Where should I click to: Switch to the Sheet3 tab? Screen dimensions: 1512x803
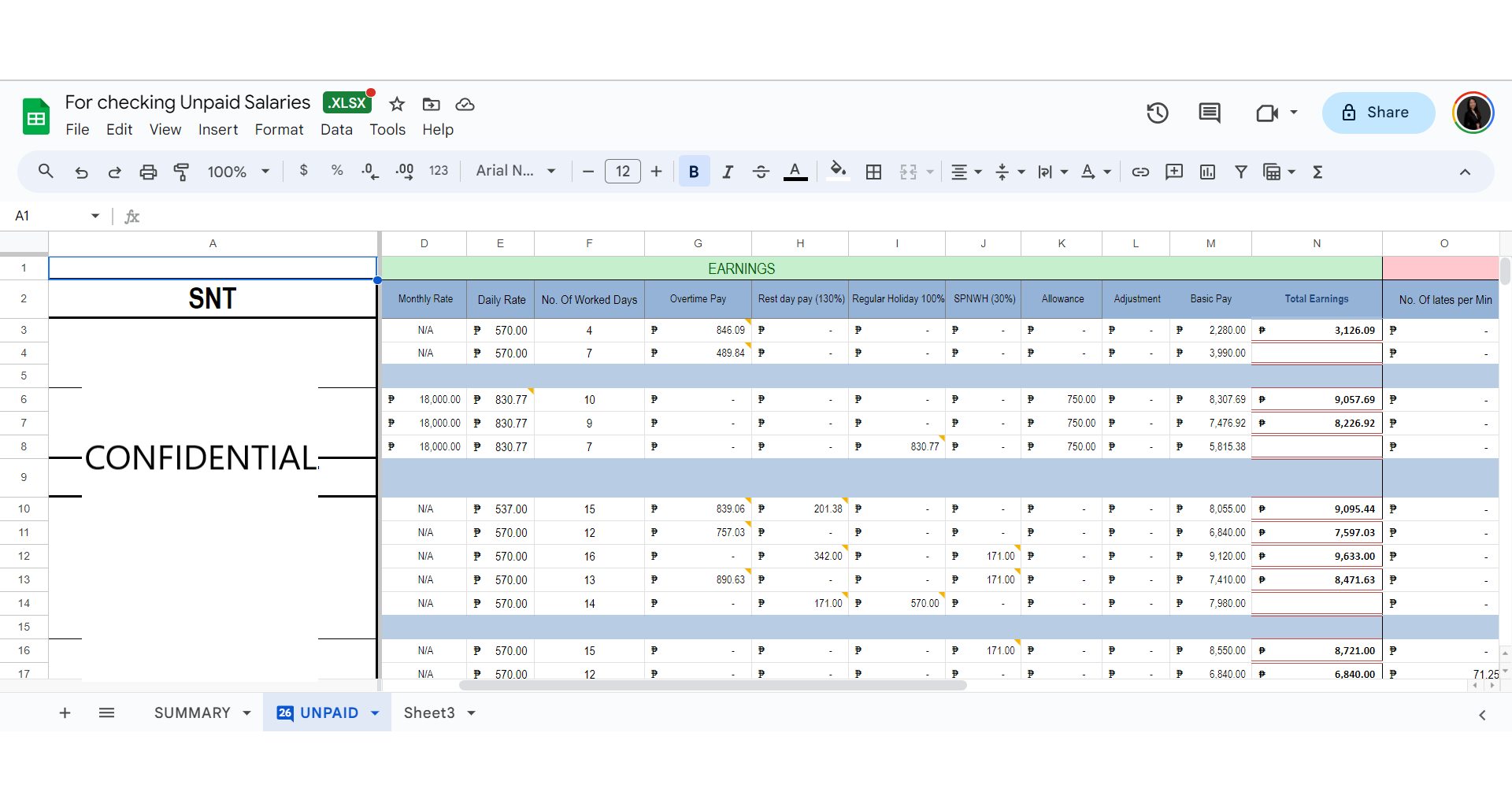point(429,712)
